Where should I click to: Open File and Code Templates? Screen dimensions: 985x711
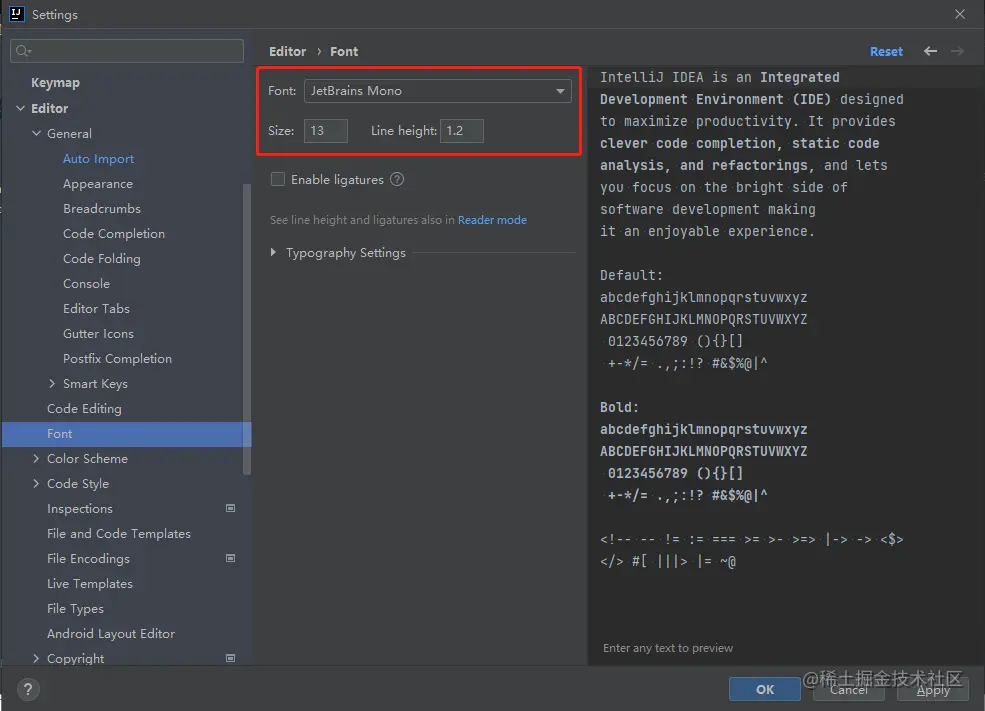pos(119,533)
